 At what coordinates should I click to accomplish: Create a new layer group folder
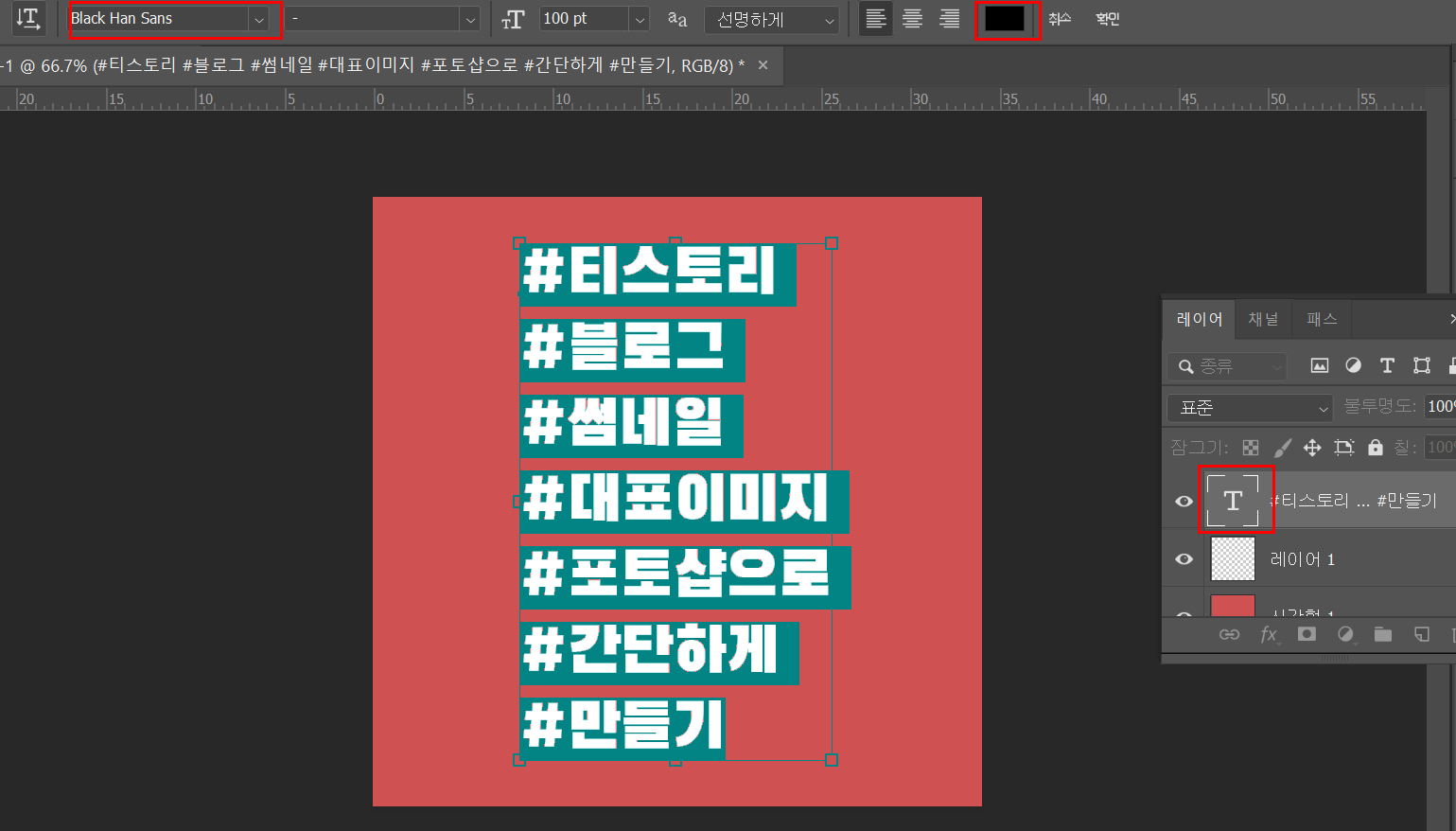click(x=1383, y=634)
